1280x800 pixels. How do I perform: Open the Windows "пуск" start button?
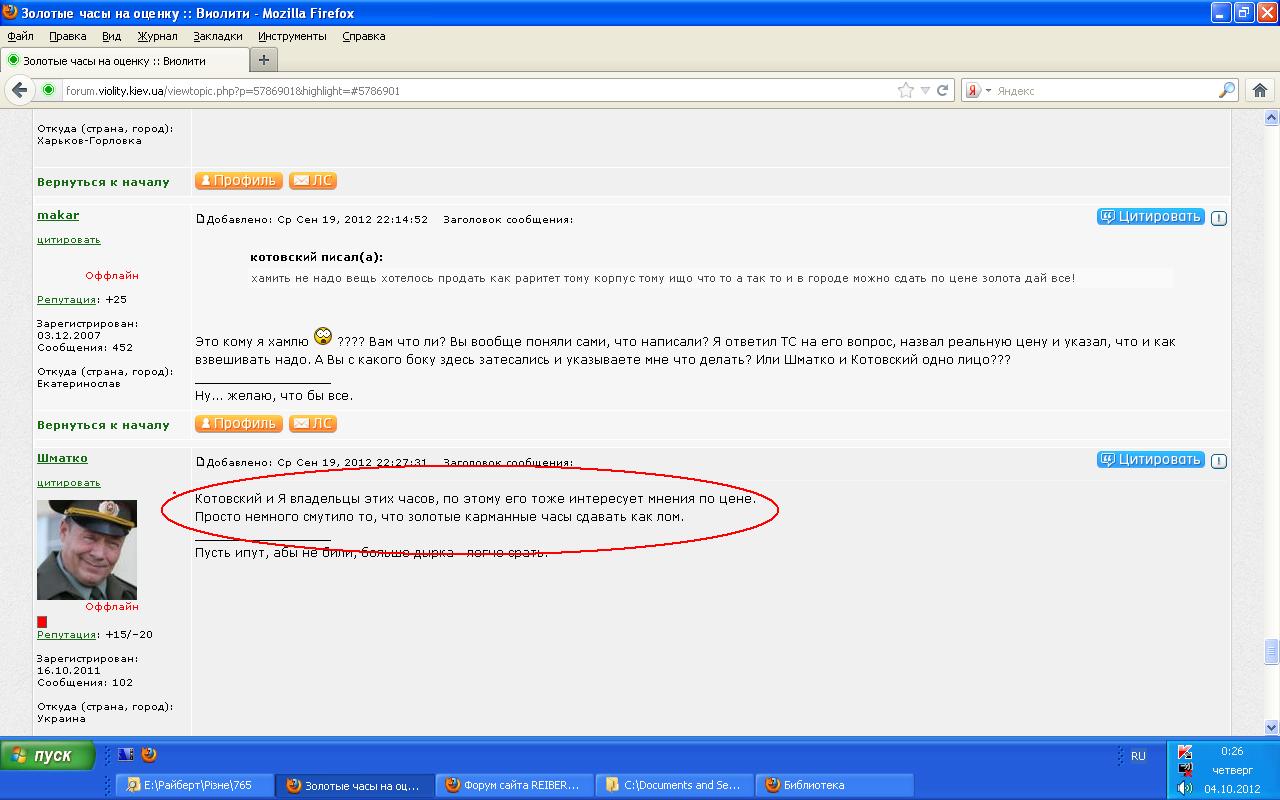(48, 755)
